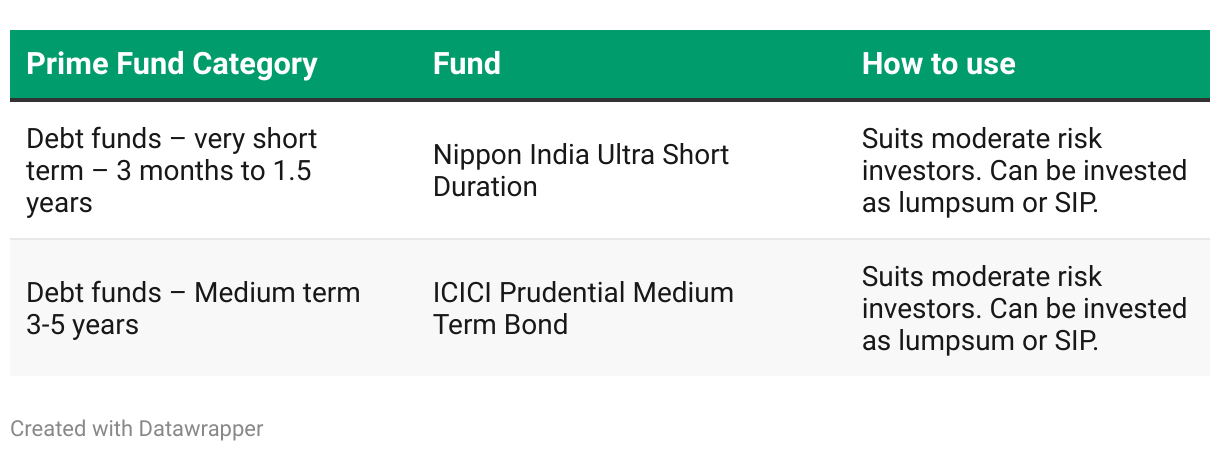Viewport: 1220px width, 452px height.
Task: Select the Fund column header
Action: 466,65
